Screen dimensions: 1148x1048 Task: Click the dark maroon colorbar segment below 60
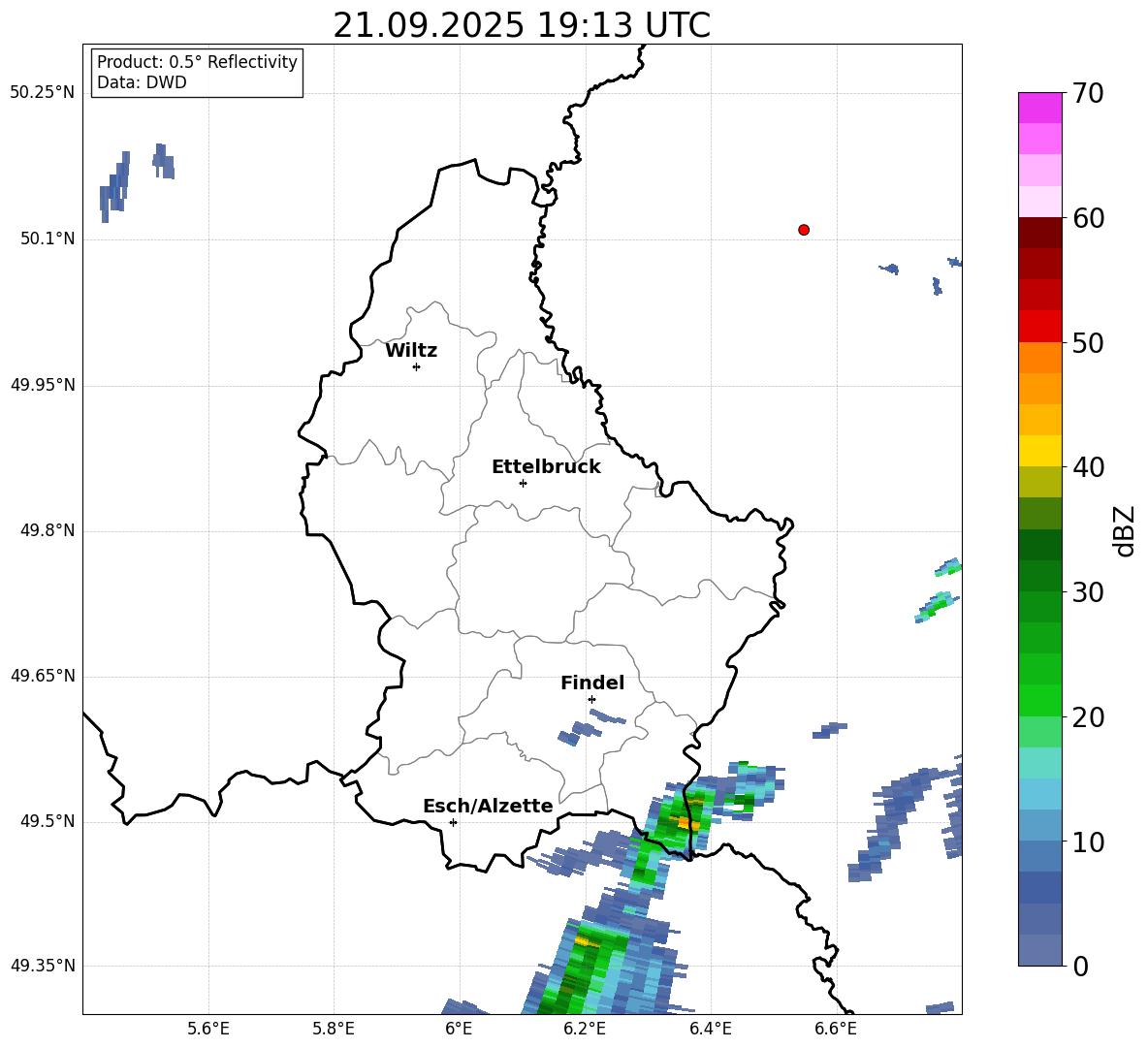[x=1040, y=233]
